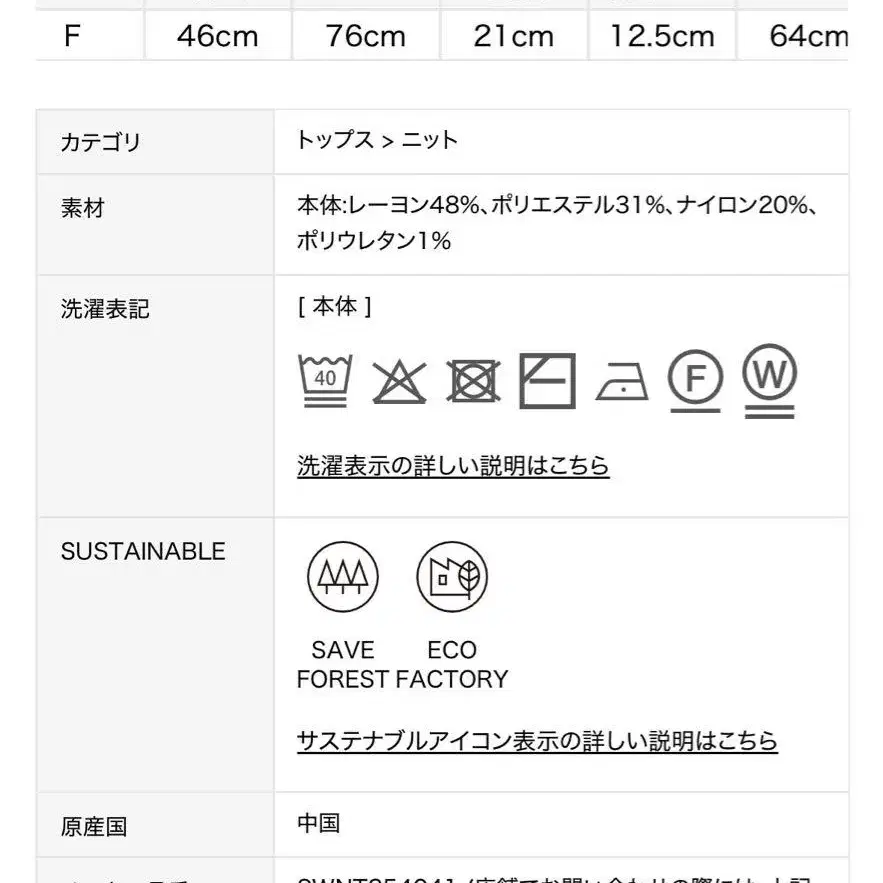Click the ECO FACTORY label text
This screenshot has height=883, width=883.
pyautogui.click(x=452, y=665)
